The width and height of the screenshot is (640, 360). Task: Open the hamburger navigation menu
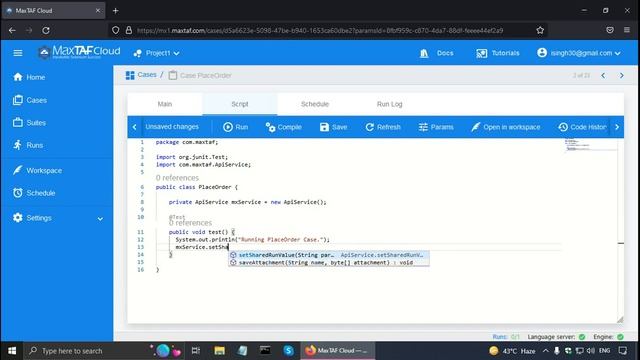(x=18, y=53)
